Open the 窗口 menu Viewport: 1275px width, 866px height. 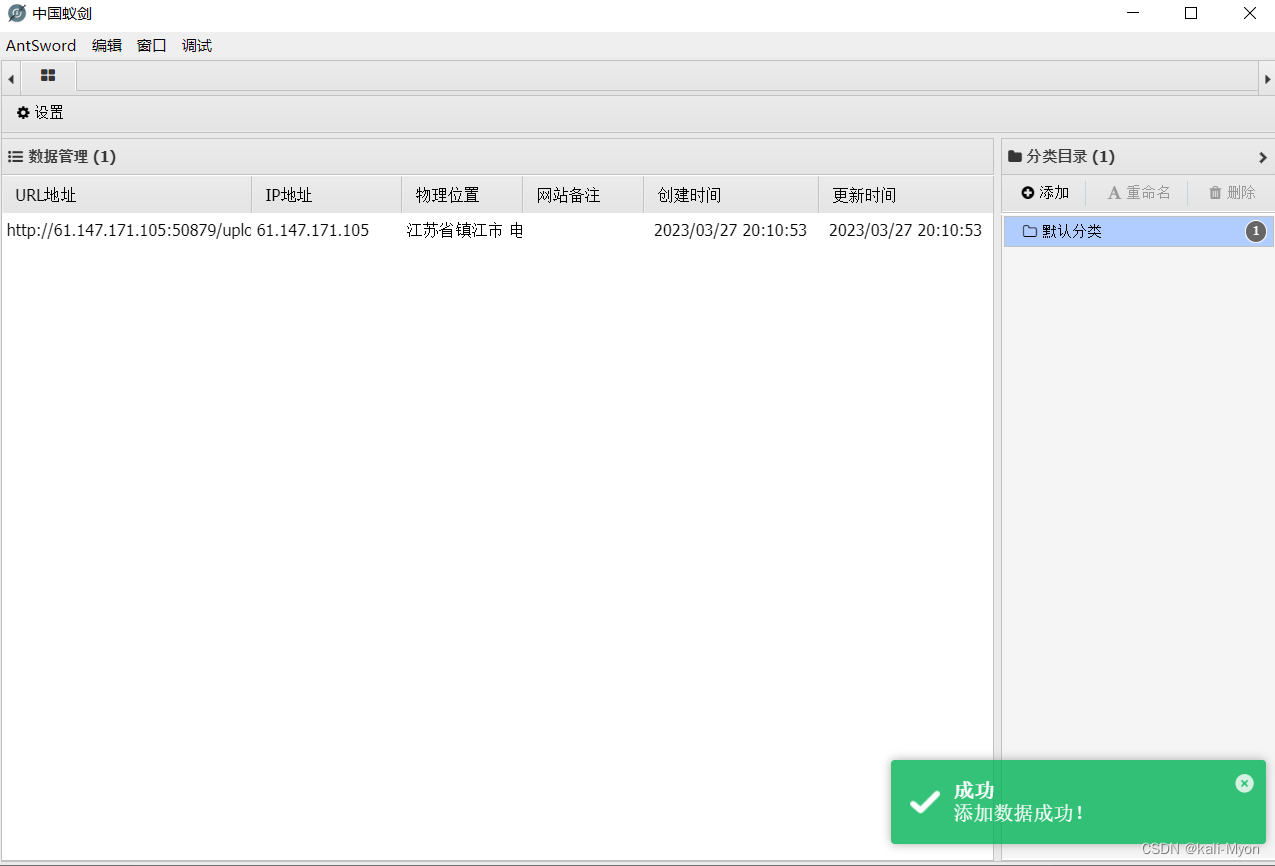tap(152, 46)
